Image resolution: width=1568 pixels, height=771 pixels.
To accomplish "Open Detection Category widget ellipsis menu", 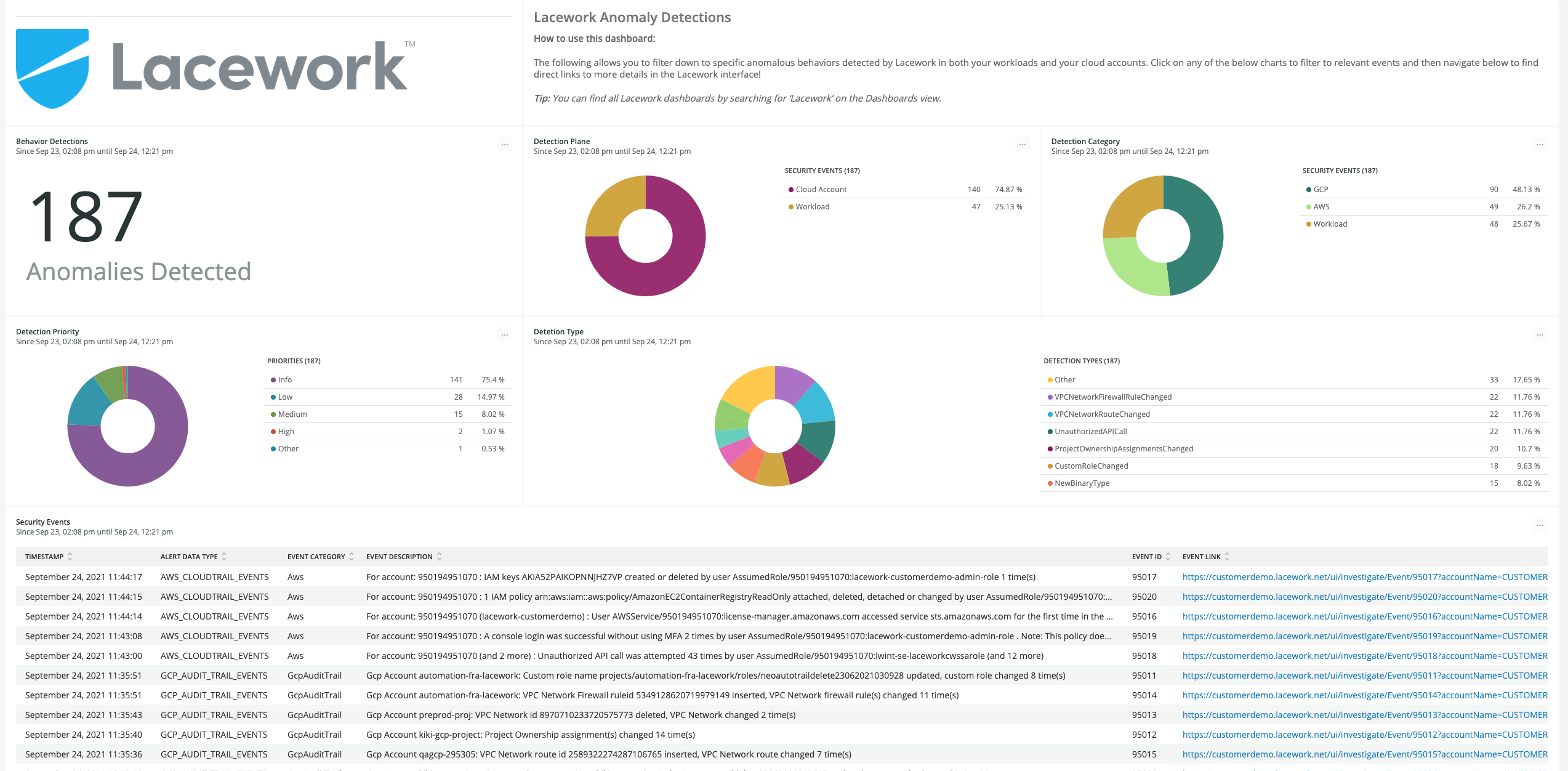I will pos(1540,145).
